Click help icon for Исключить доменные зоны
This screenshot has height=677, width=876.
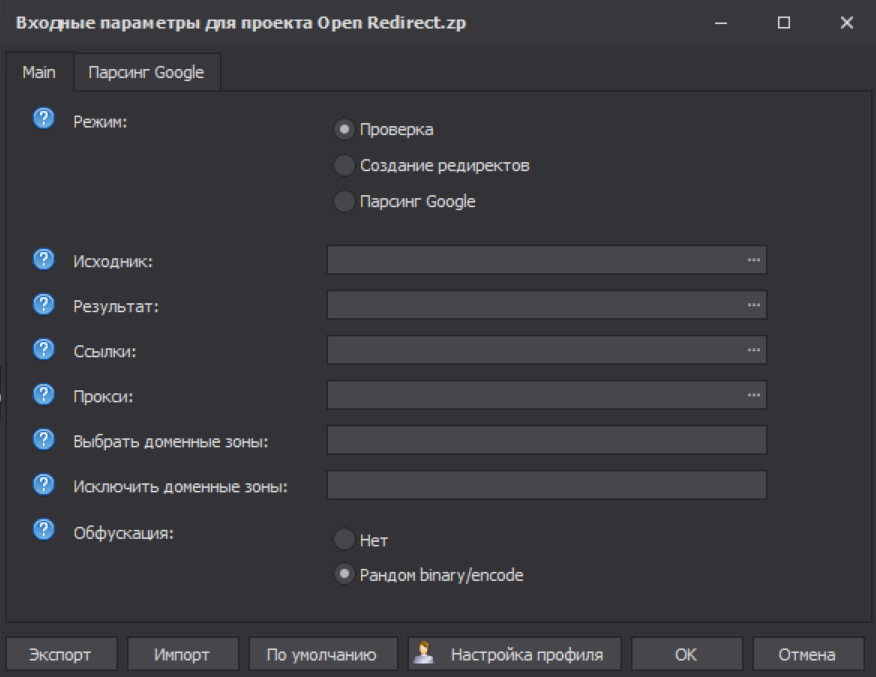[x=44, y=485]
